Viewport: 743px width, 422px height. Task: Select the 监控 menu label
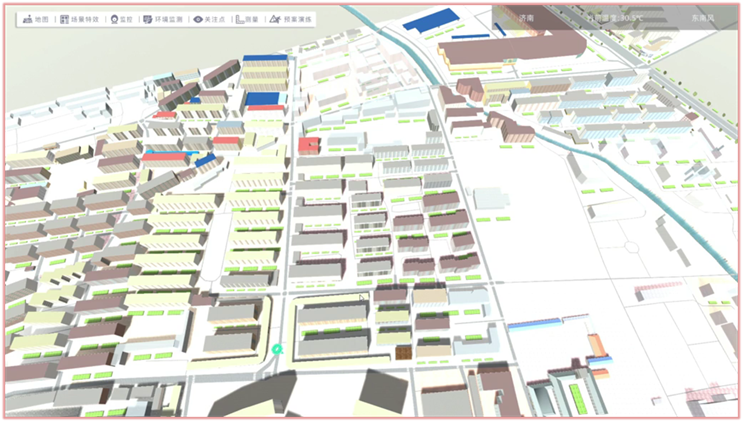click(126, 19)
